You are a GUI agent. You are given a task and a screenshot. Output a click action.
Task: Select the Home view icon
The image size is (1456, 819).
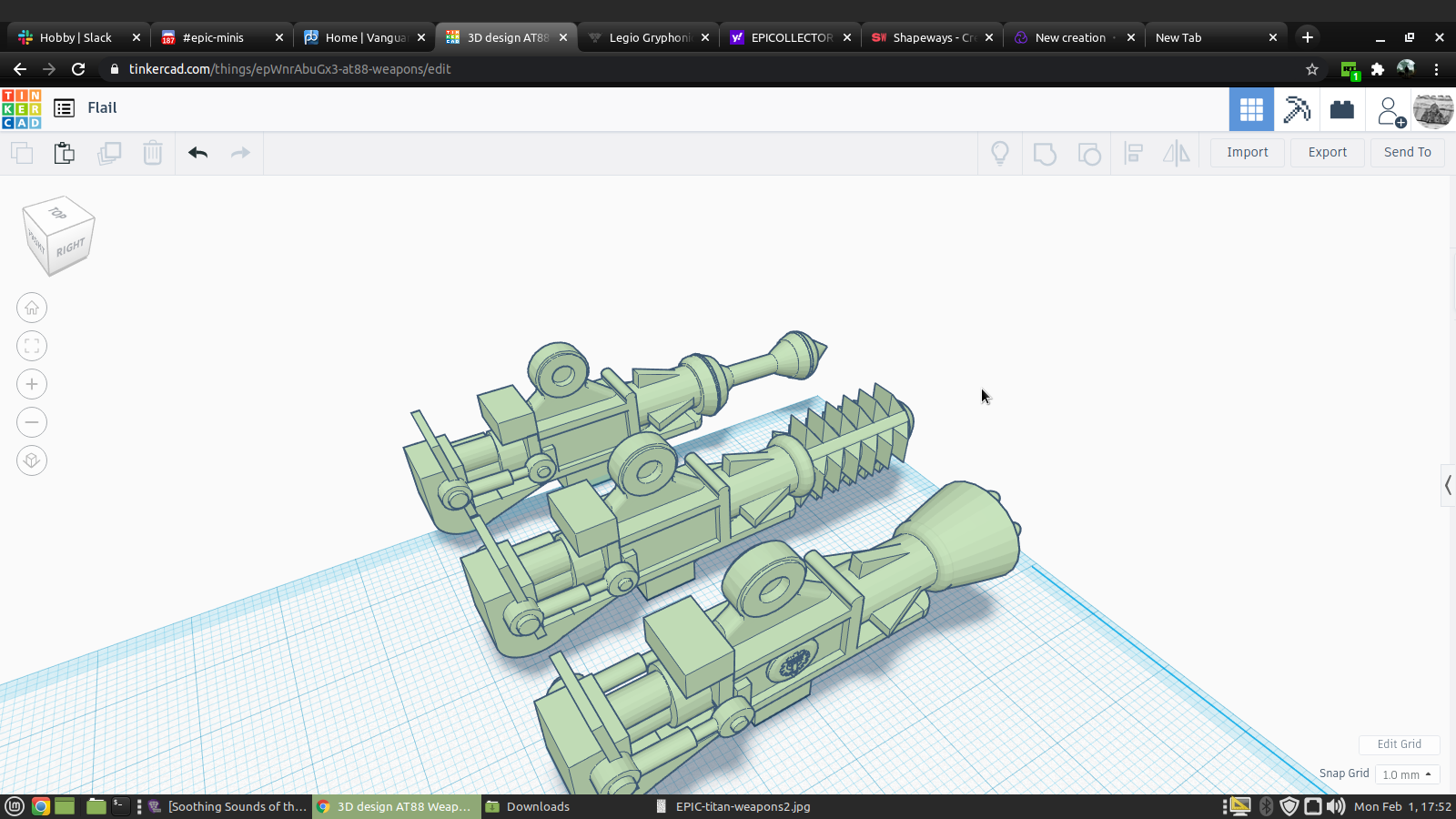pos(32,308)
